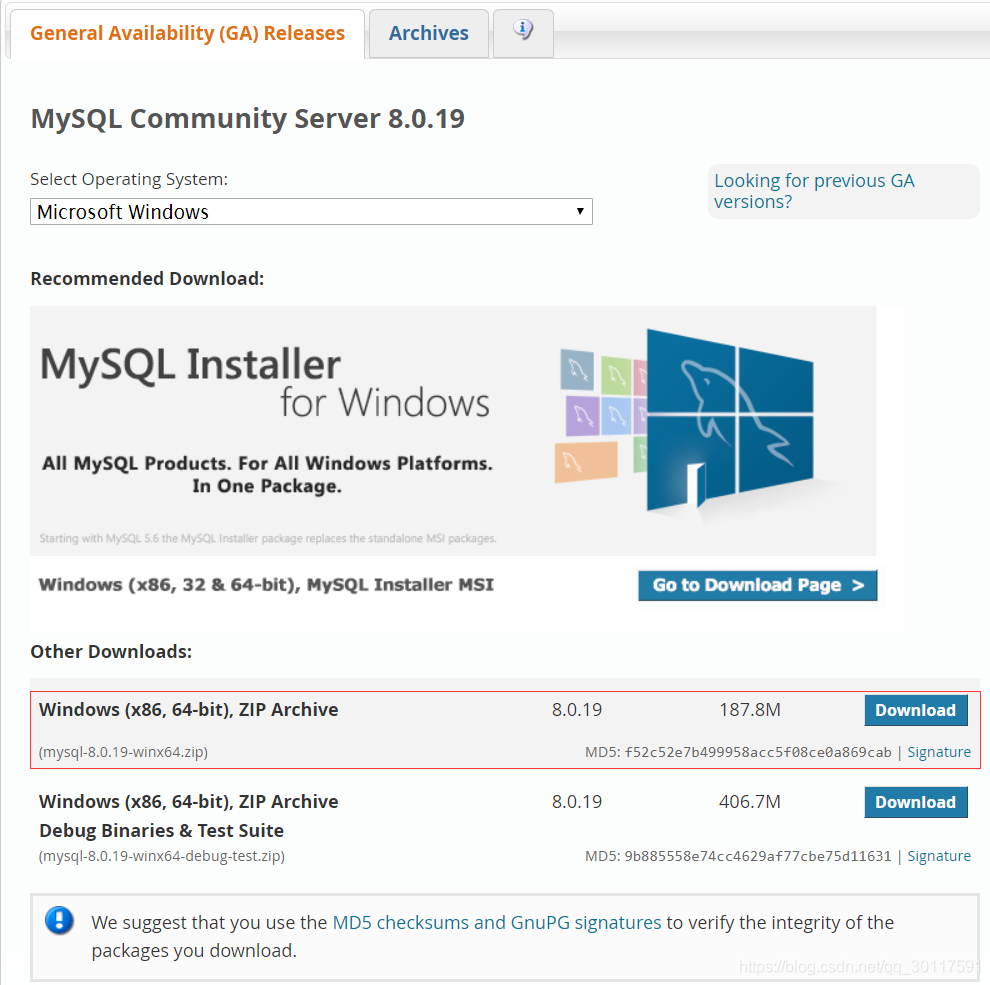990x985 pixels.
Task: Click Signature link for mysql-8.0.19-winx64.zip
Action: [x=939, y=751]
